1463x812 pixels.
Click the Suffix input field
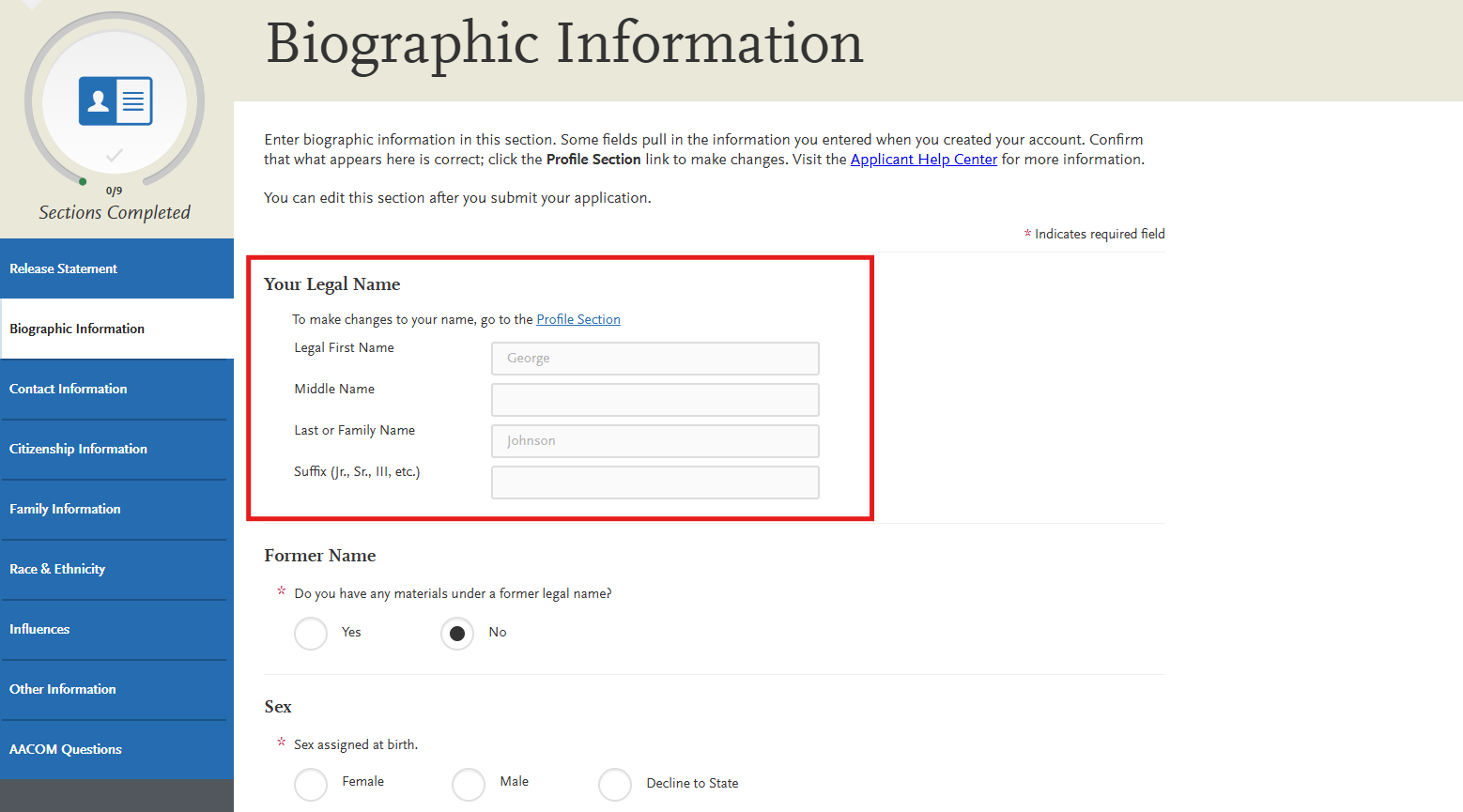click(x=654, y=482)
